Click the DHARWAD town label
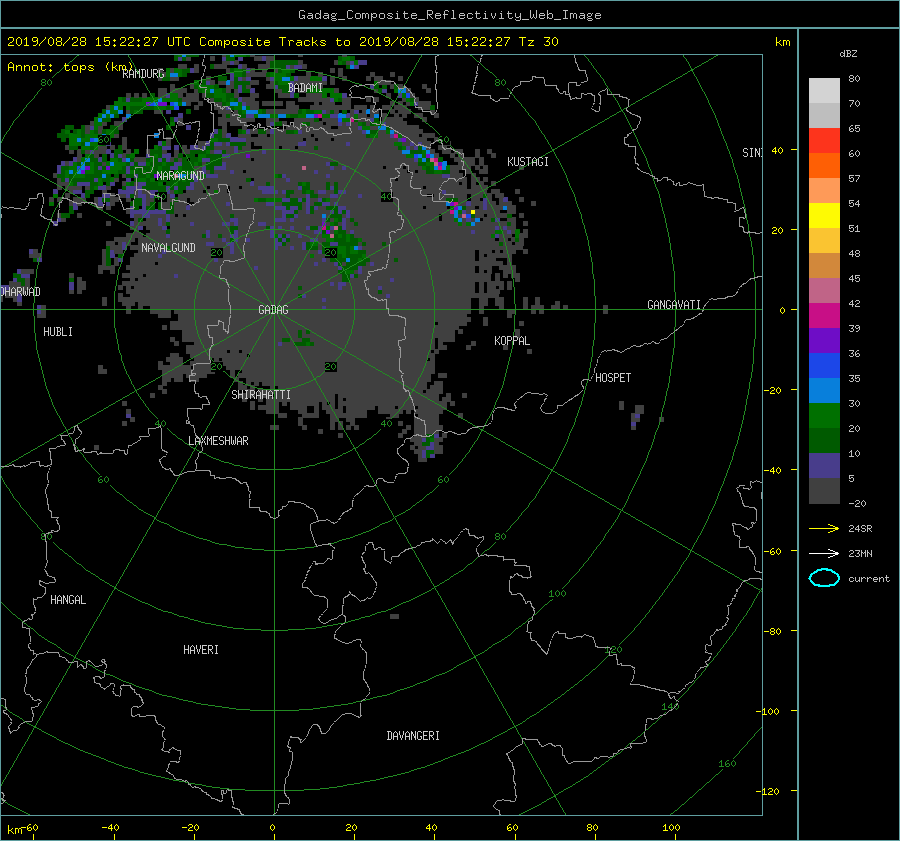The width and height of the screenshot is (900, 841). tap(21, 292)
